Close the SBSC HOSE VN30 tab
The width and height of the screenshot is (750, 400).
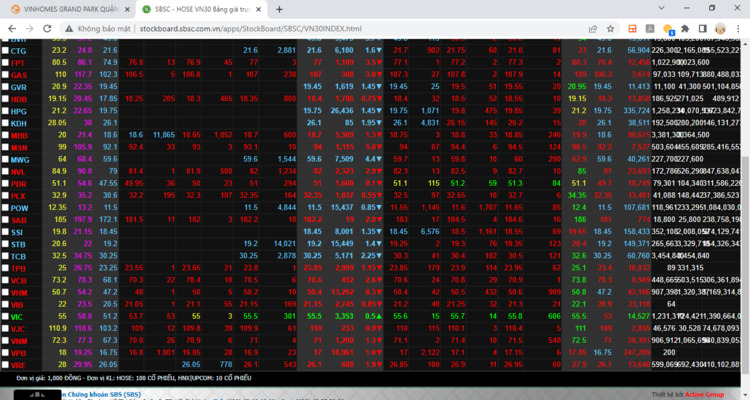tap(259, 9)
